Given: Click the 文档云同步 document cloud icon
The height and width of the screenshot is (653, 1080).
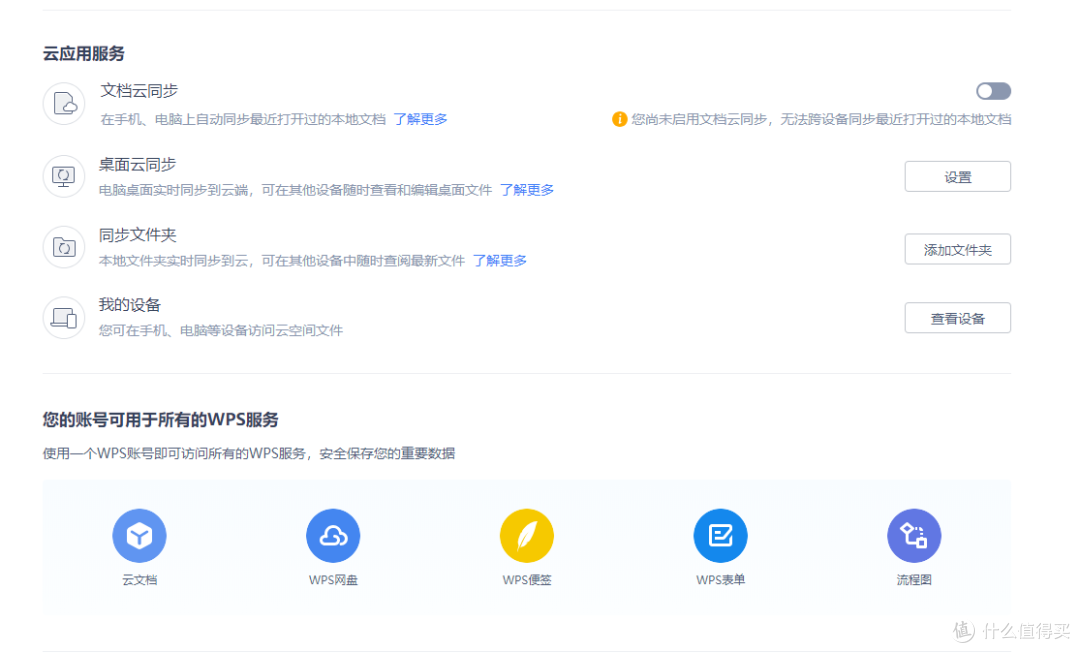Looking at the screenshot, I should click(x=64, y=104).
